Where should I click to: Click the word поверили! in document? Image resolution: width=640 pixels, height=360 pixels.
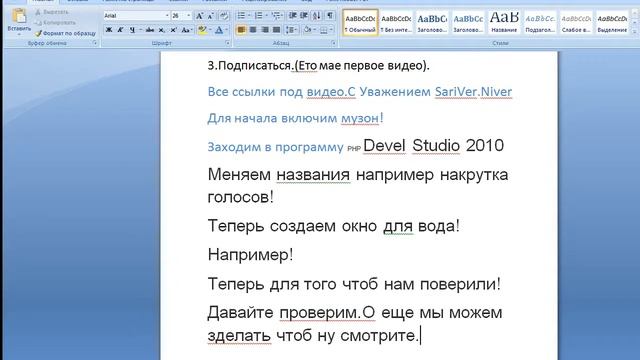[x=460, y=284]
